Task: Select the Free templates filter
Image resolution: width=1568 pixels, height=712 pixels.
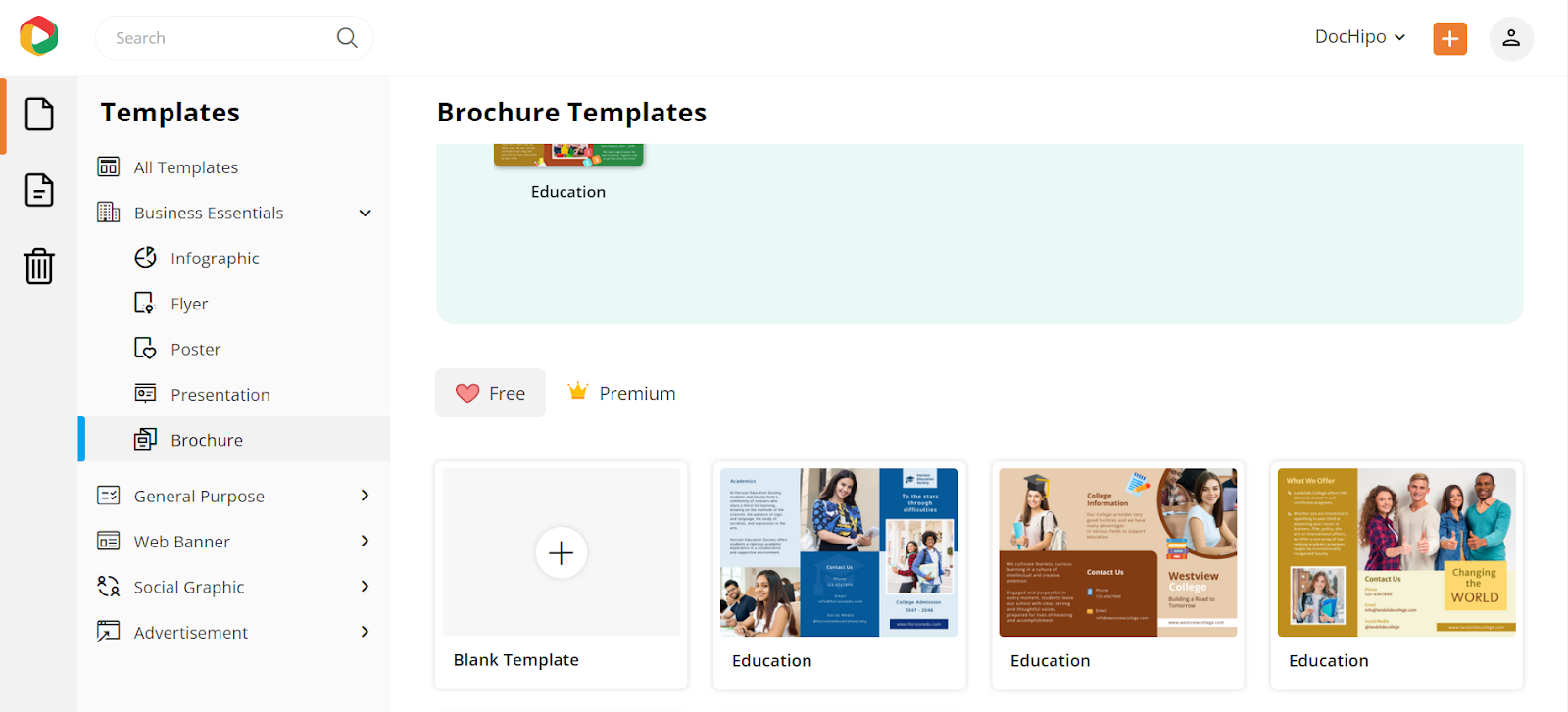Action: click(490, 393)
